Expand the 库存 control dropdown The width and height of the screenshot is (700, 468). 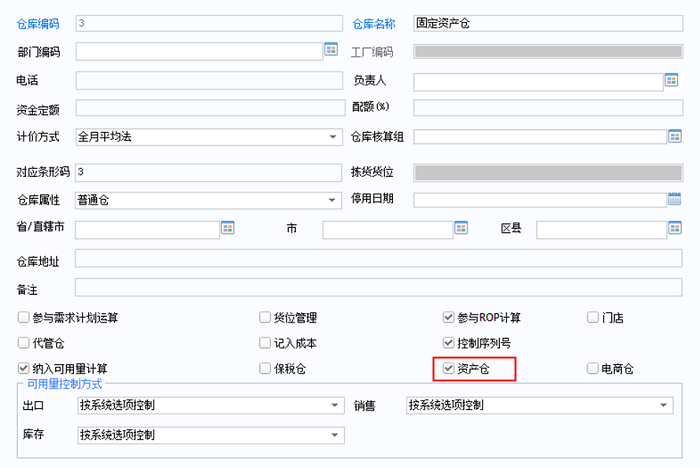tap(334, 435)
